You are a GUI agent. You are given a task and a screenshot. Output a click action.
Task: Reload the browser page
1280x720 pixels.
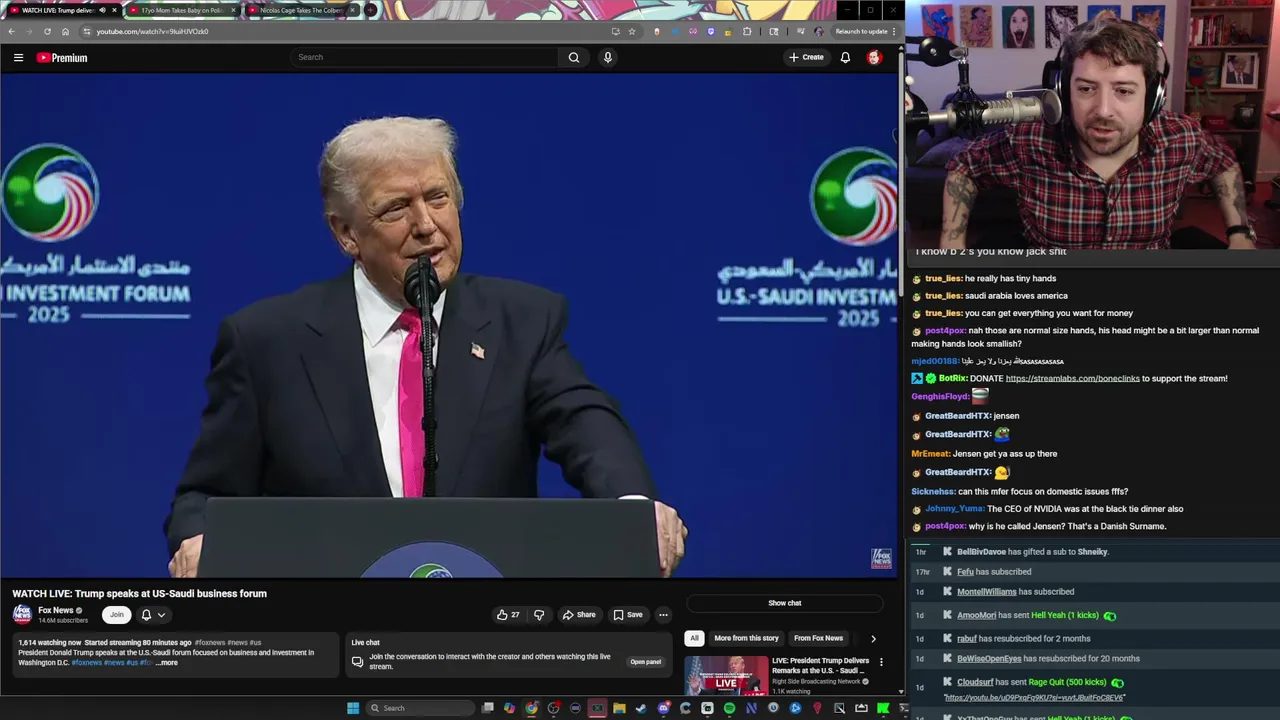point(47,31)
